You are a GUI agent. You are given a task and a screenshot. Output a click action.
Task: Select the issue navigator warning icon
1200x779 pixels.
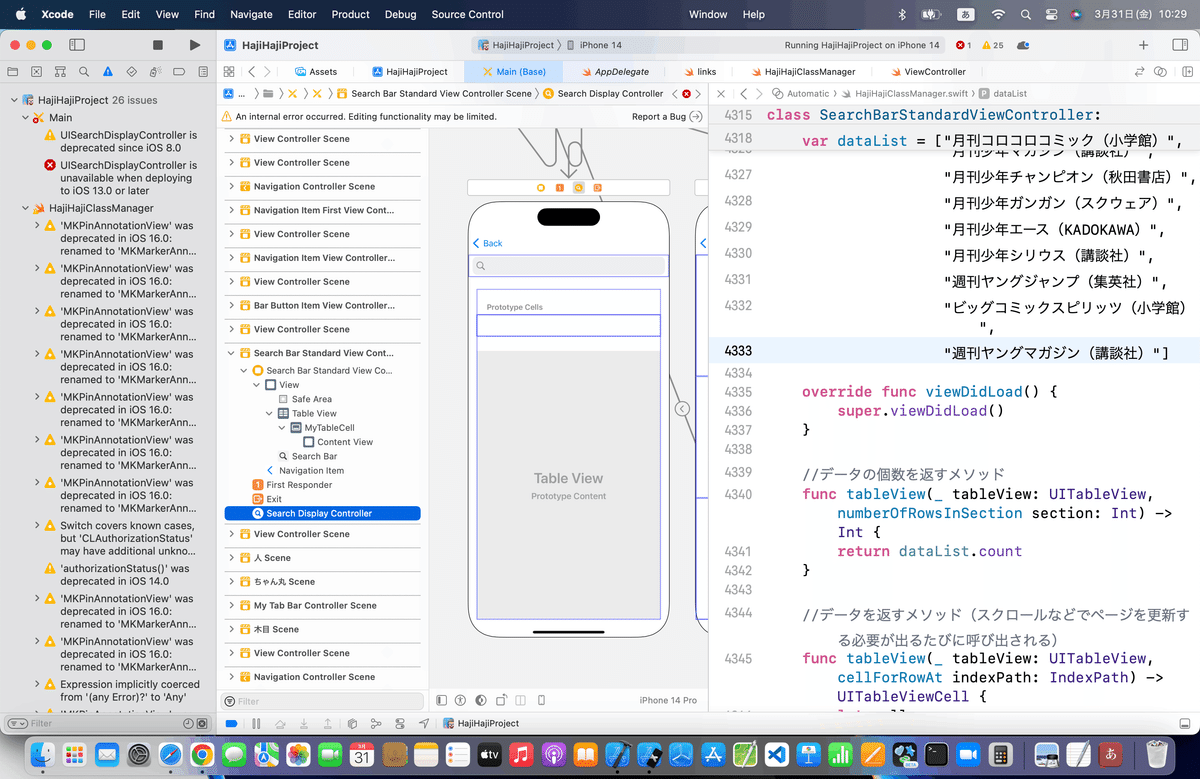point(108,72)
